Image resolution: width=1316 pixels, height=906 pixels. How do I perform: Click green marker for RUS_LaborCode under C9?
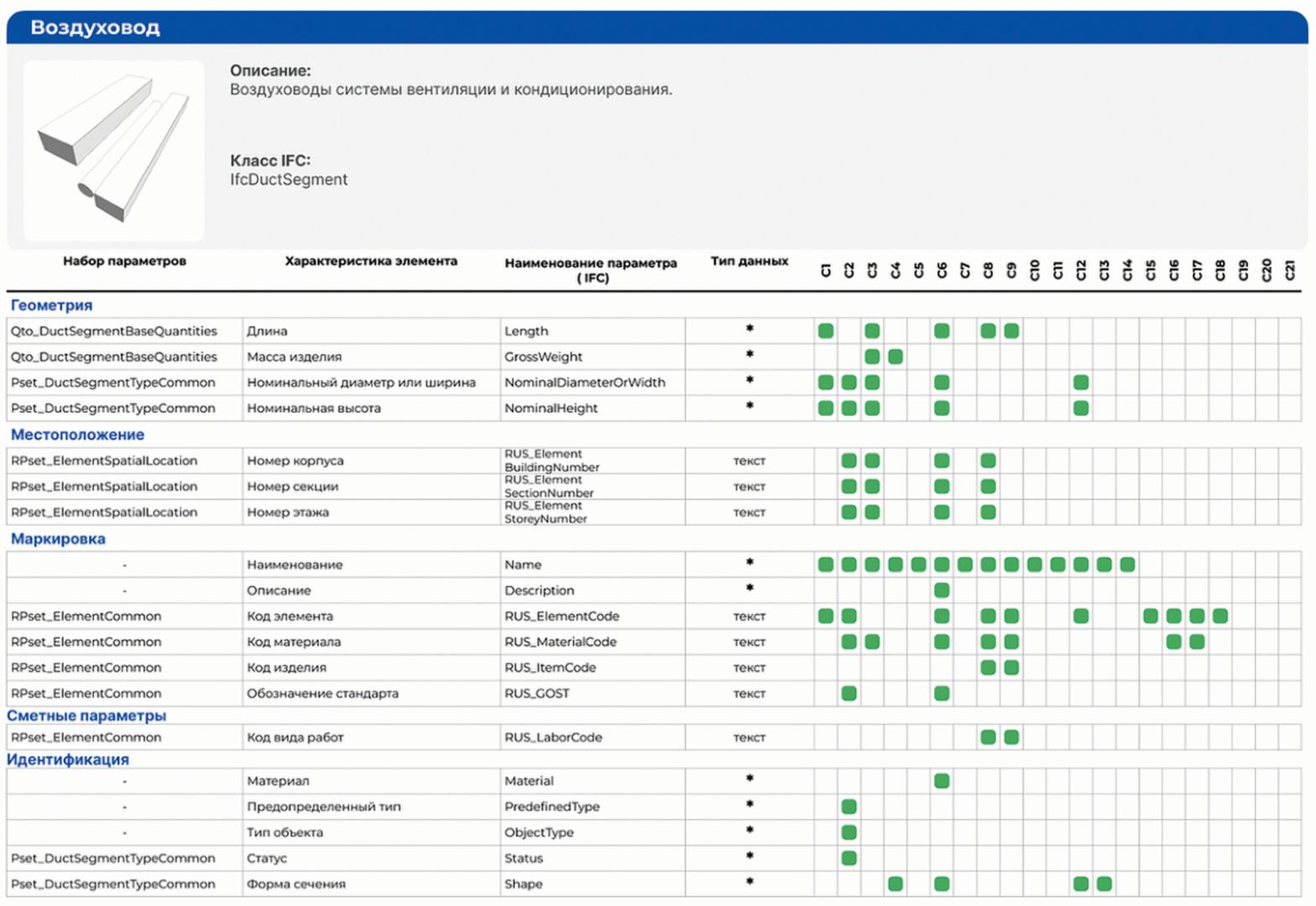[1011, 737]
